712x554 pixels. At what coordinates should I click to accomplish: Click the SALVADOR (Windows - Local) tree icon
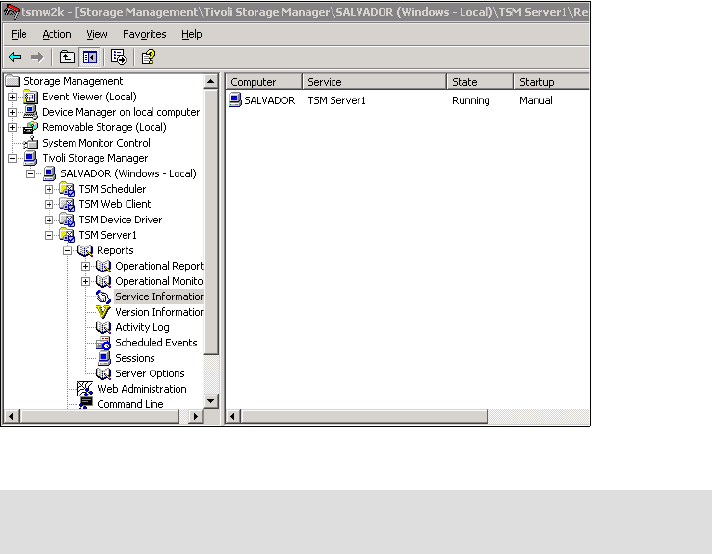[49, 173]
